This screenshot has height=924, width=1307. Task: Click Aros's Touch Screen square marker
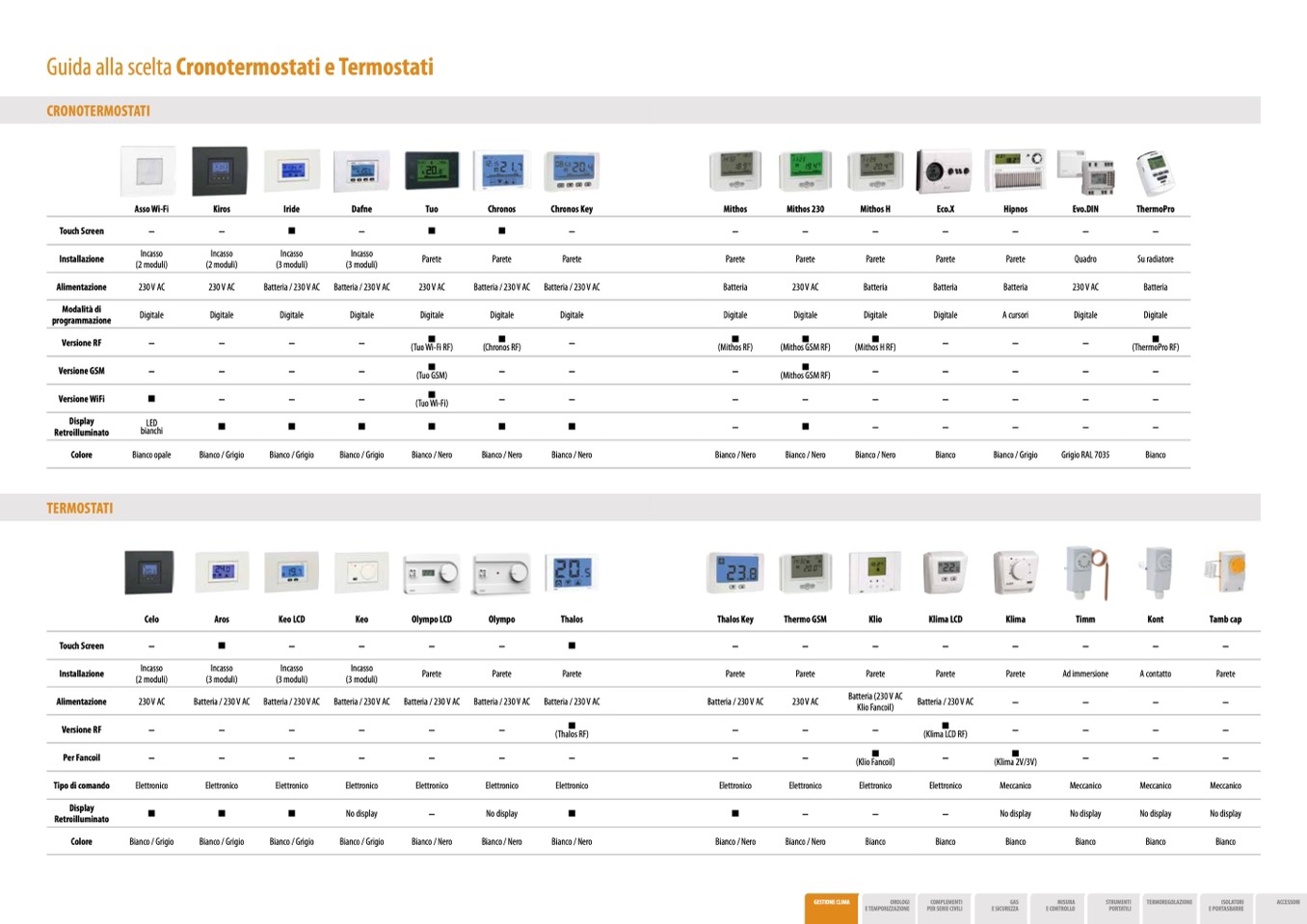tap(222, 646)
